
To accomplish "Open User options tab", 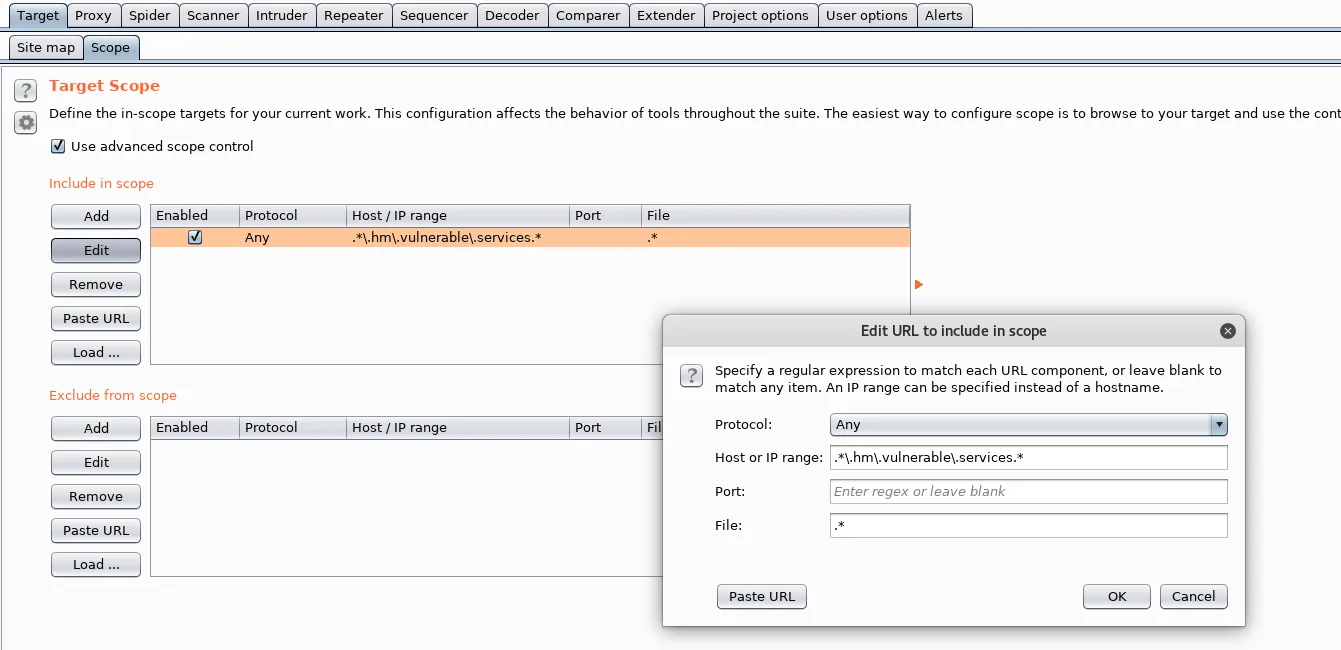I will click(867, 15).
